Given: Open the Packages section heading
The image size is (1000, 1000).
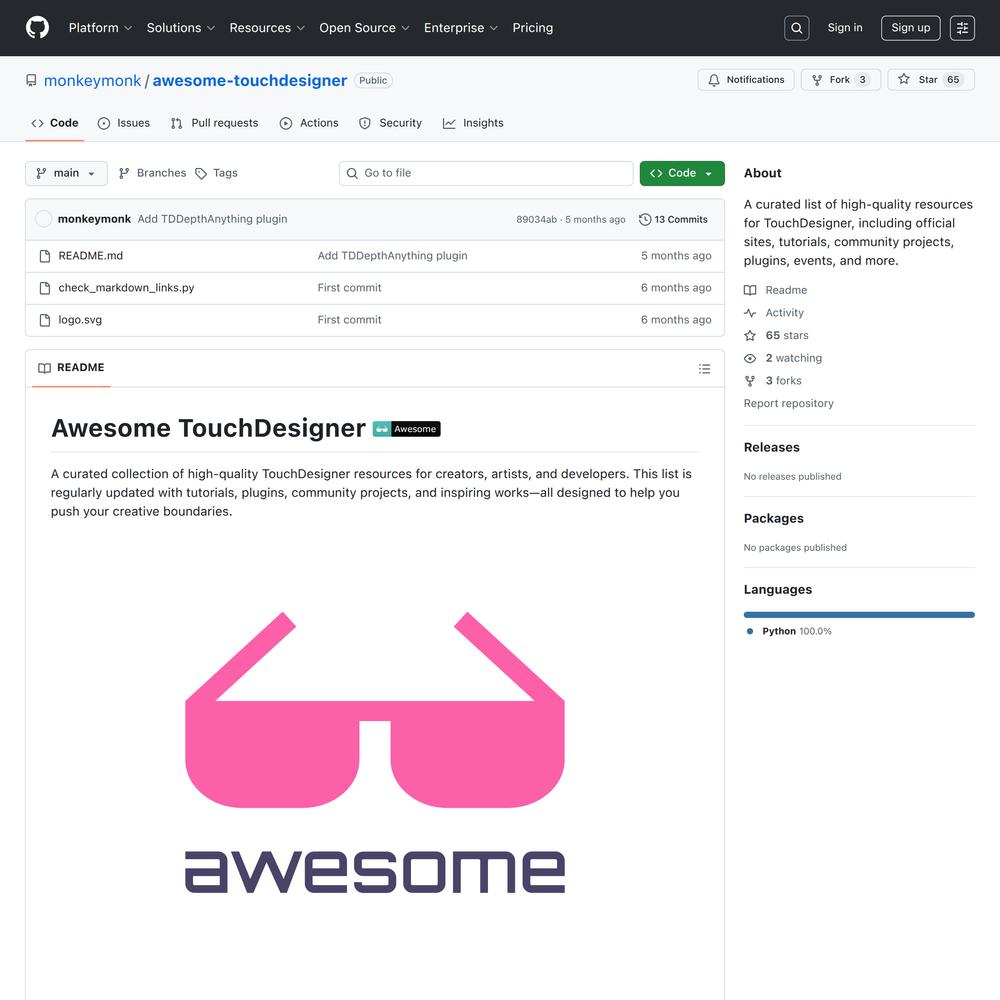Looking at the screenshot, I should pos(774,518).
